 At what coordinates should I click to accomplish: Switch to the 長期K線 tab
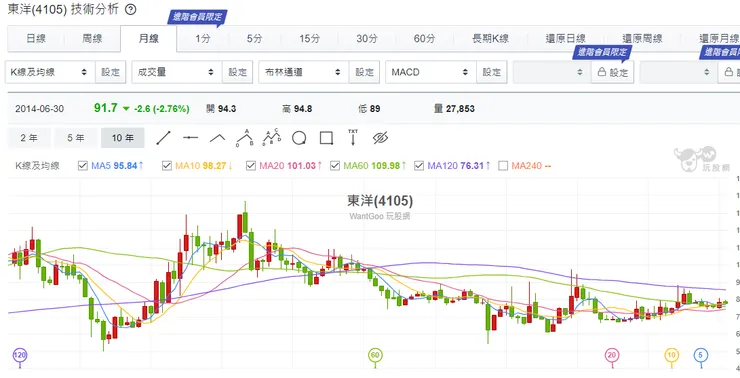click(x=490, y=39)
